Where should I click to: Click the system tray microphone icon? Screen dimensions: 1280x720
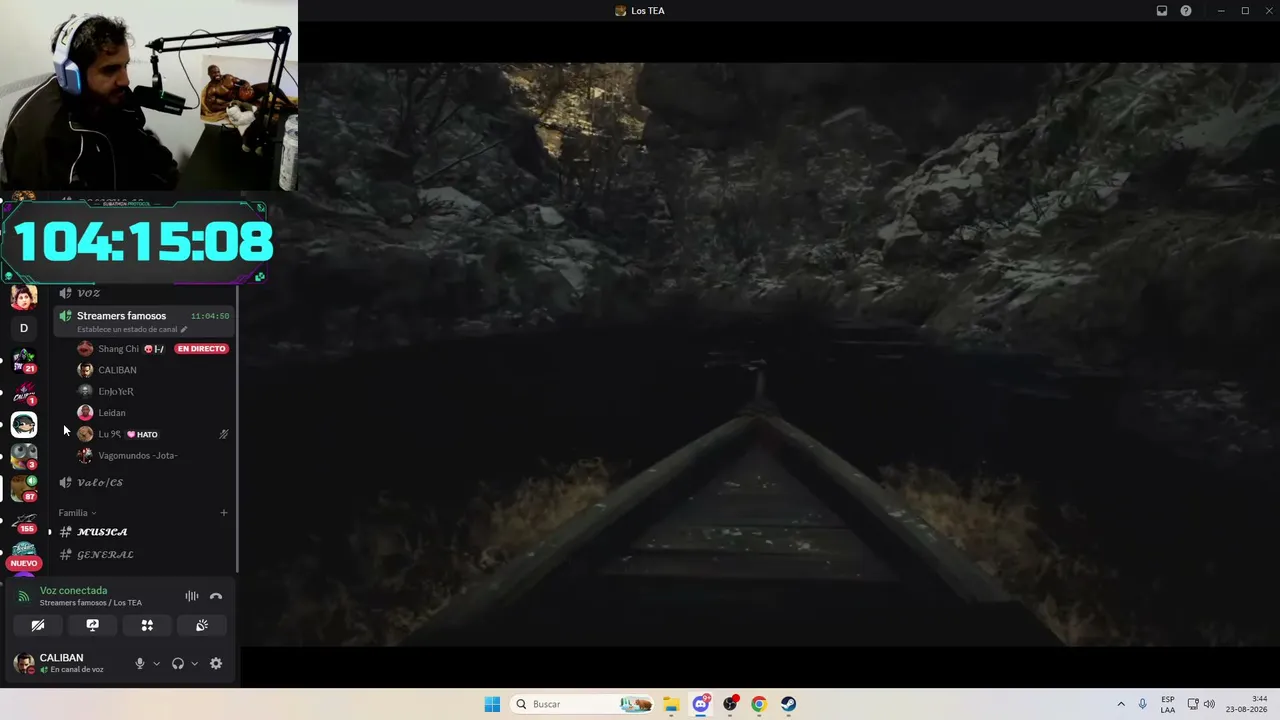[x=1143, y=704]
